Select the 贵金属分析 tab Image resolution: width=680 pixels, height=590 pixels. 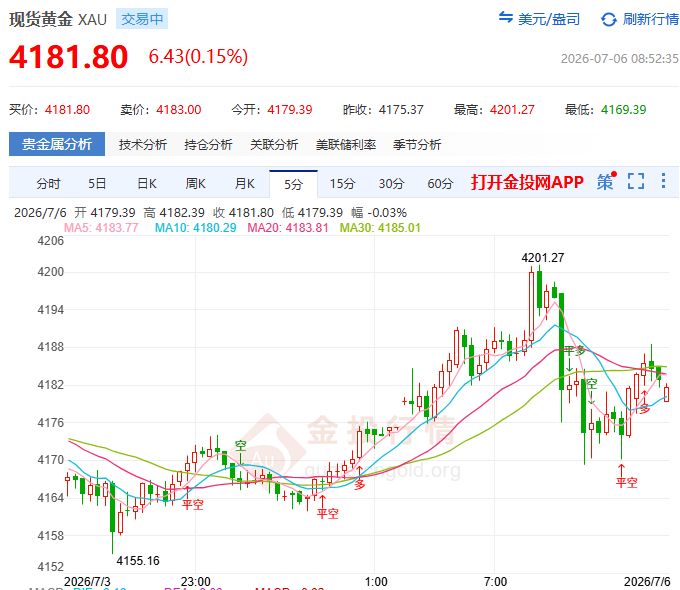pyautogui.click(x=57, y=144)
